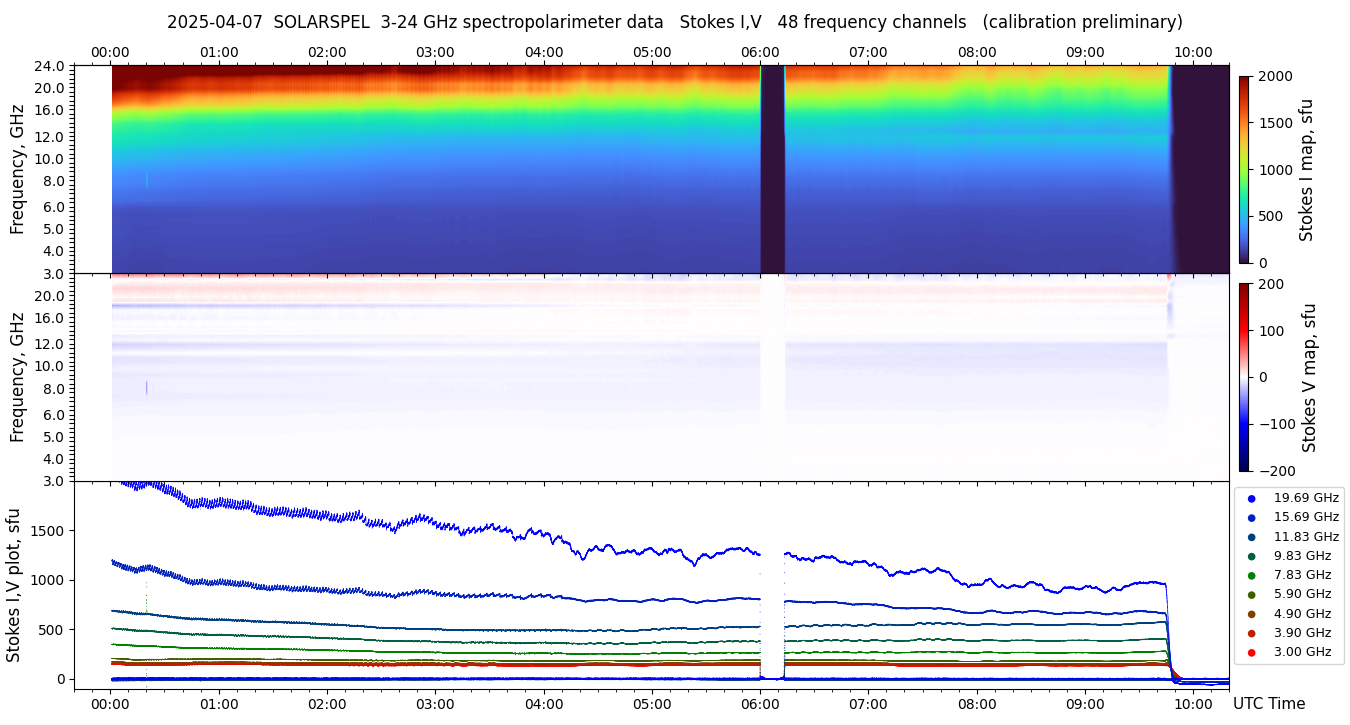
Task: Click the brown 4.90 GHz legend marker
Action: tap(1251, 614)
